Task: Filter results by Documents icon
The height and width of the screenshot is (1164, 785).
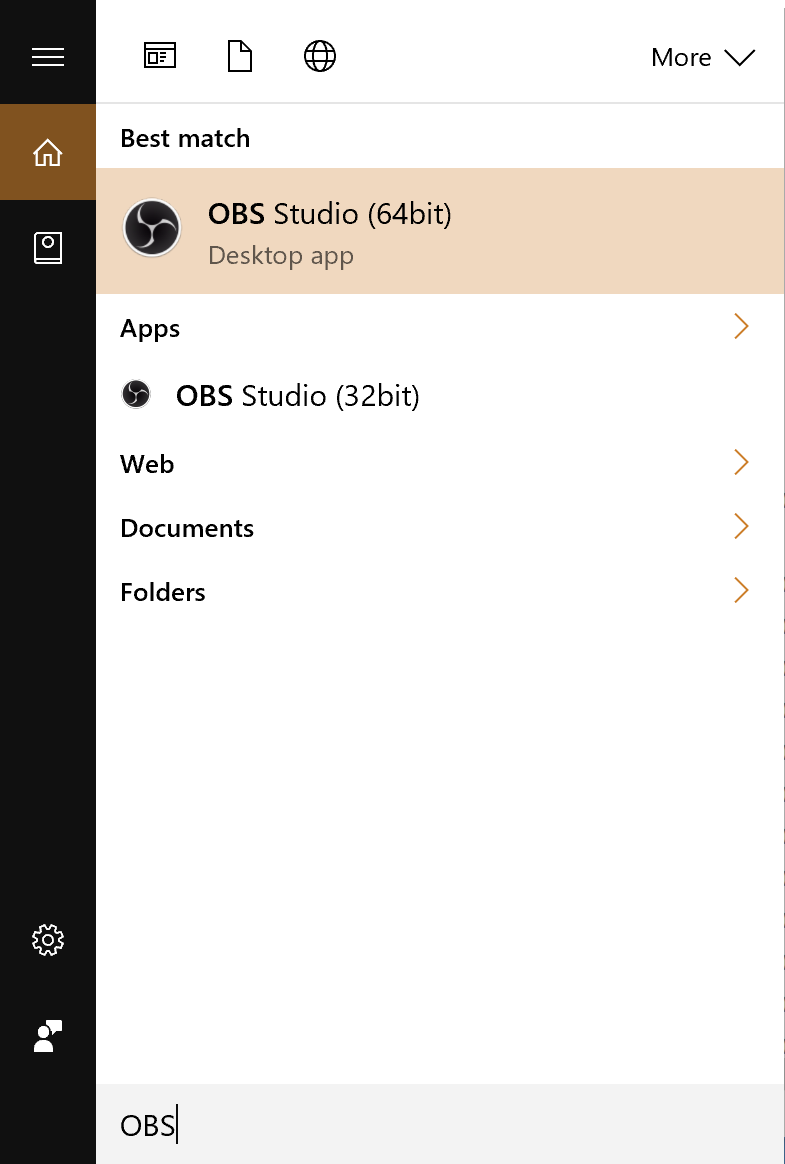Action: coord(240,57)
